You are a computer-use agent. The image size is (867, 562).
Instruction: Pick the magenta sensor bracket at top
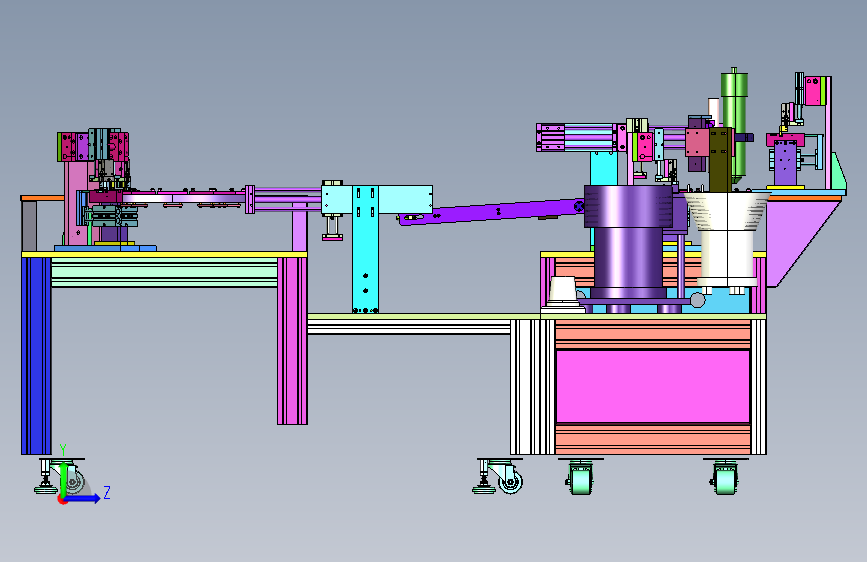pyautogui.click(x=815, y=91)
